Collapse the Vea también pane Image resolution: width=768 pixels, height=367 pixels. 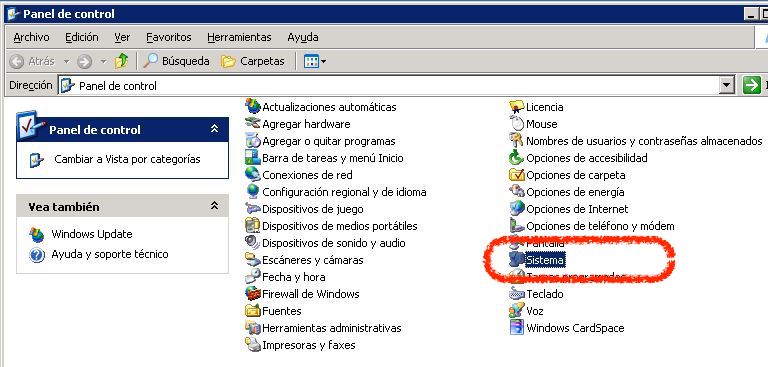click(x=214, y=206)
